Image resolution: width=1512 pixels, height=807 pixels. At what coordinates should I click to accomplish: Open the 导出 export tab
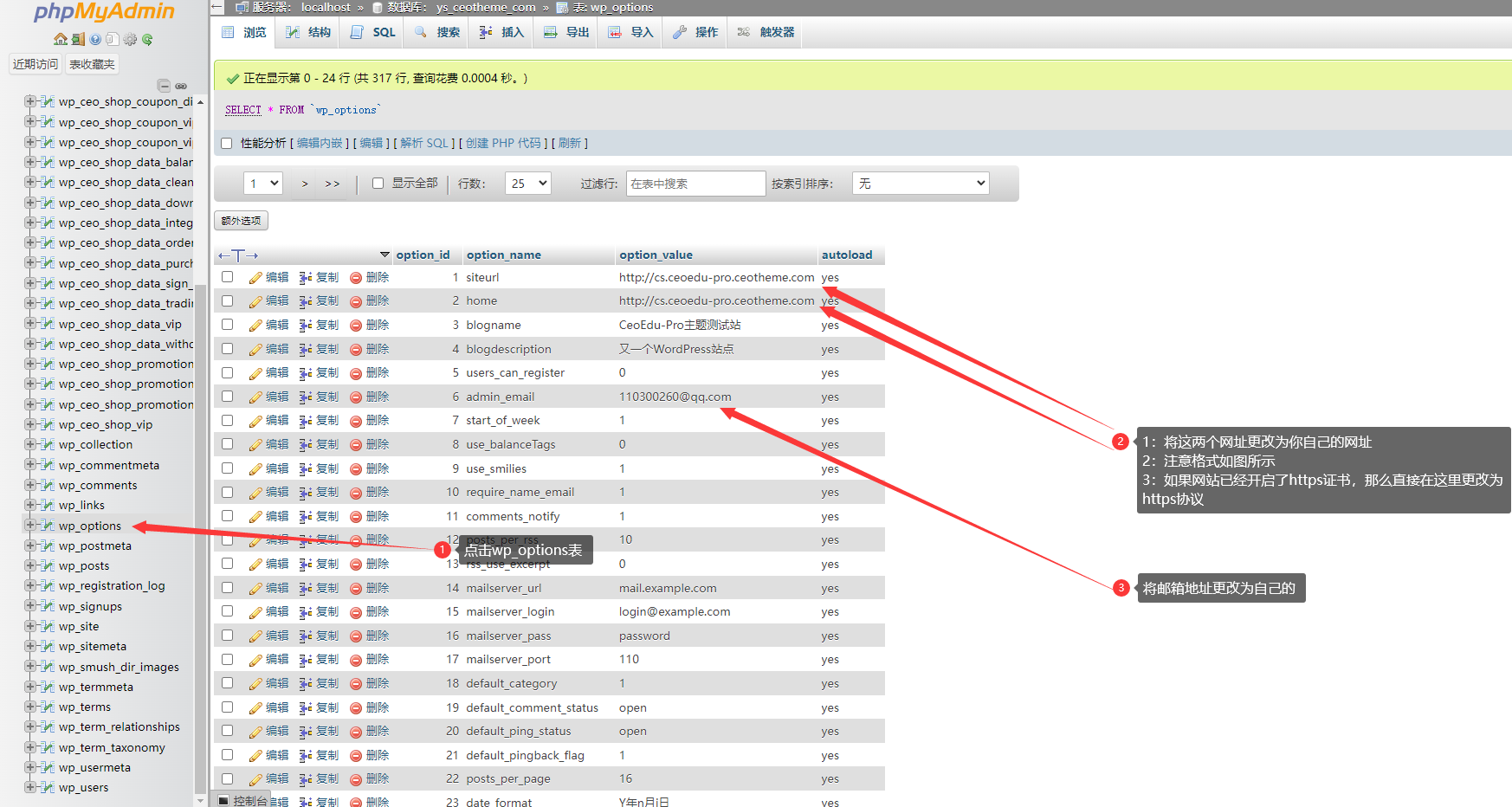tap(566, 32)
